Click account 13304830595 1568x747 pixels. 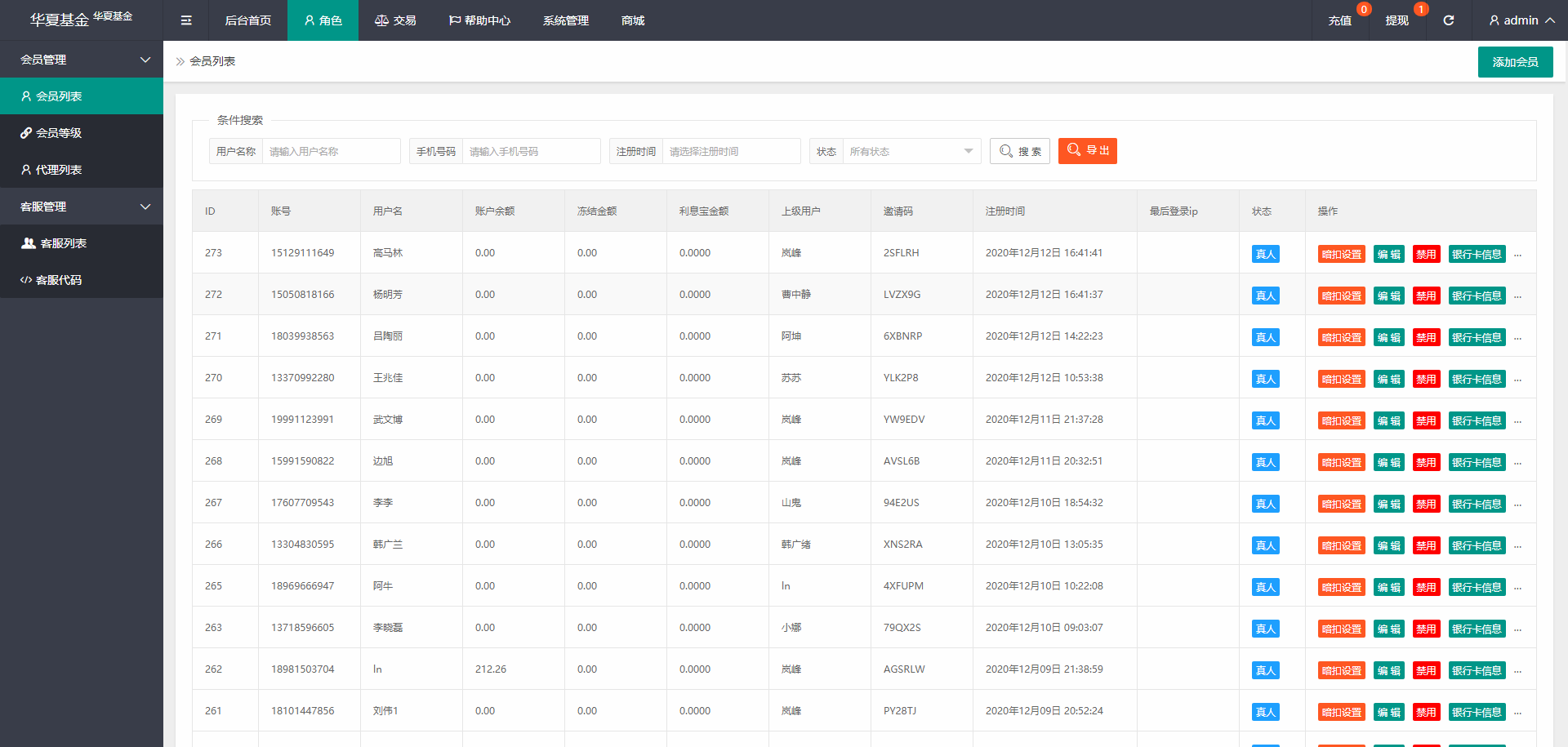(x=302, y=545)
